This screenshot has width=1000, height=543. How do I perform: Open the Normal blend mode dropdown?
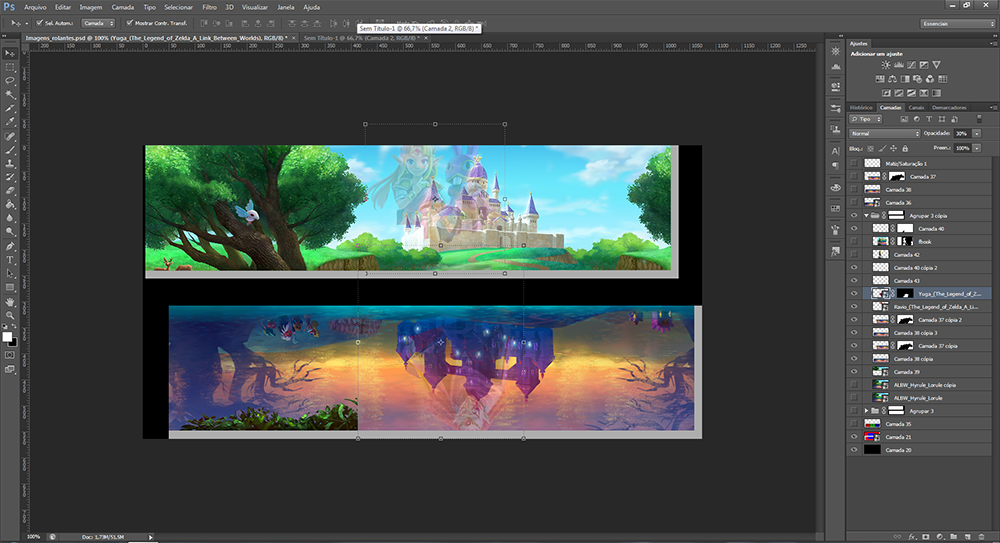point(885,133)
